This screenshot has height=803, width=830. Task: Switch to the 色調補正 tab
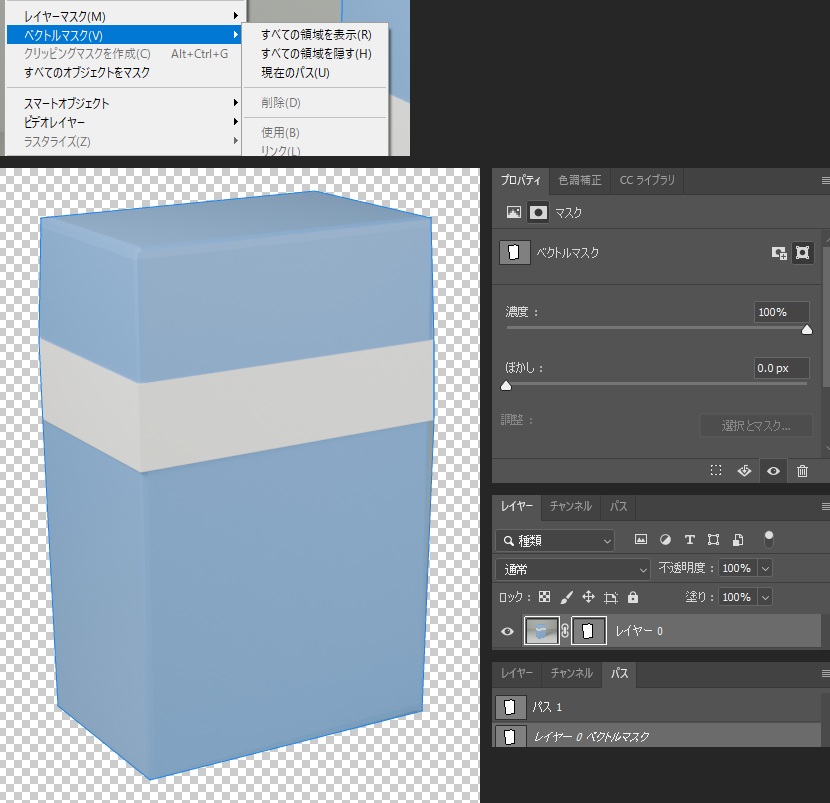tap(580, 181)
